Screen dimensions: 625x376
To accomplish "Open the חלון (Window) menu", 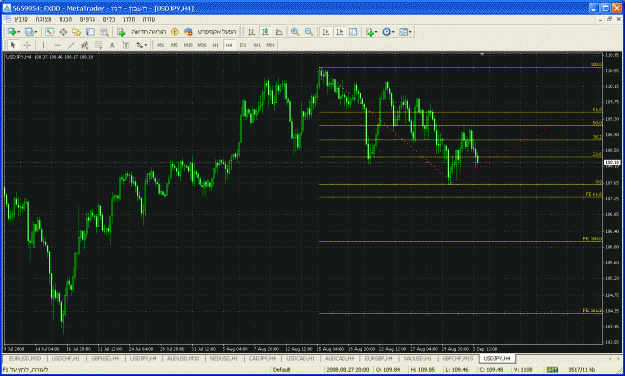I will [x=129, y=19].
